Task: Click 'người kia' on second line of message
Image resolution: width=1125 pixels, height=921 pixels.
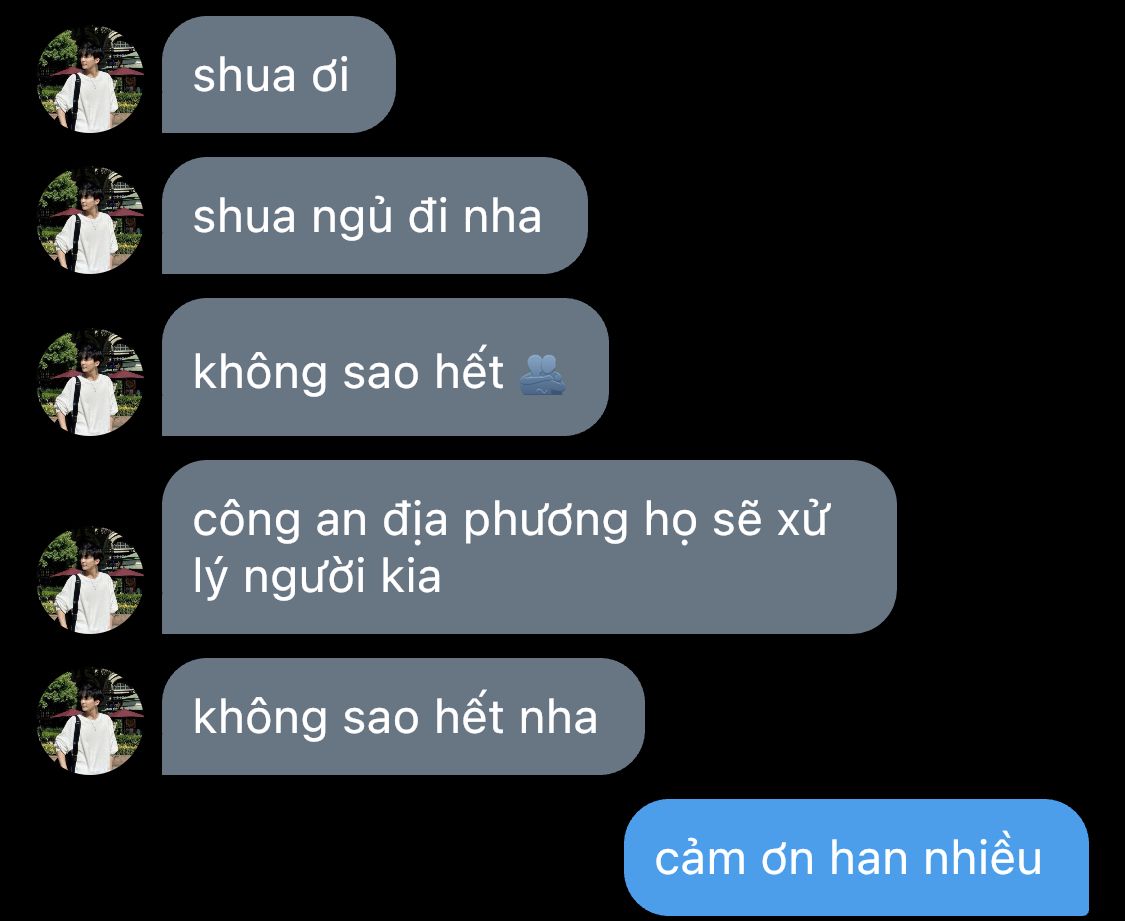Action: pyautogui.click(x=342, y=577)
